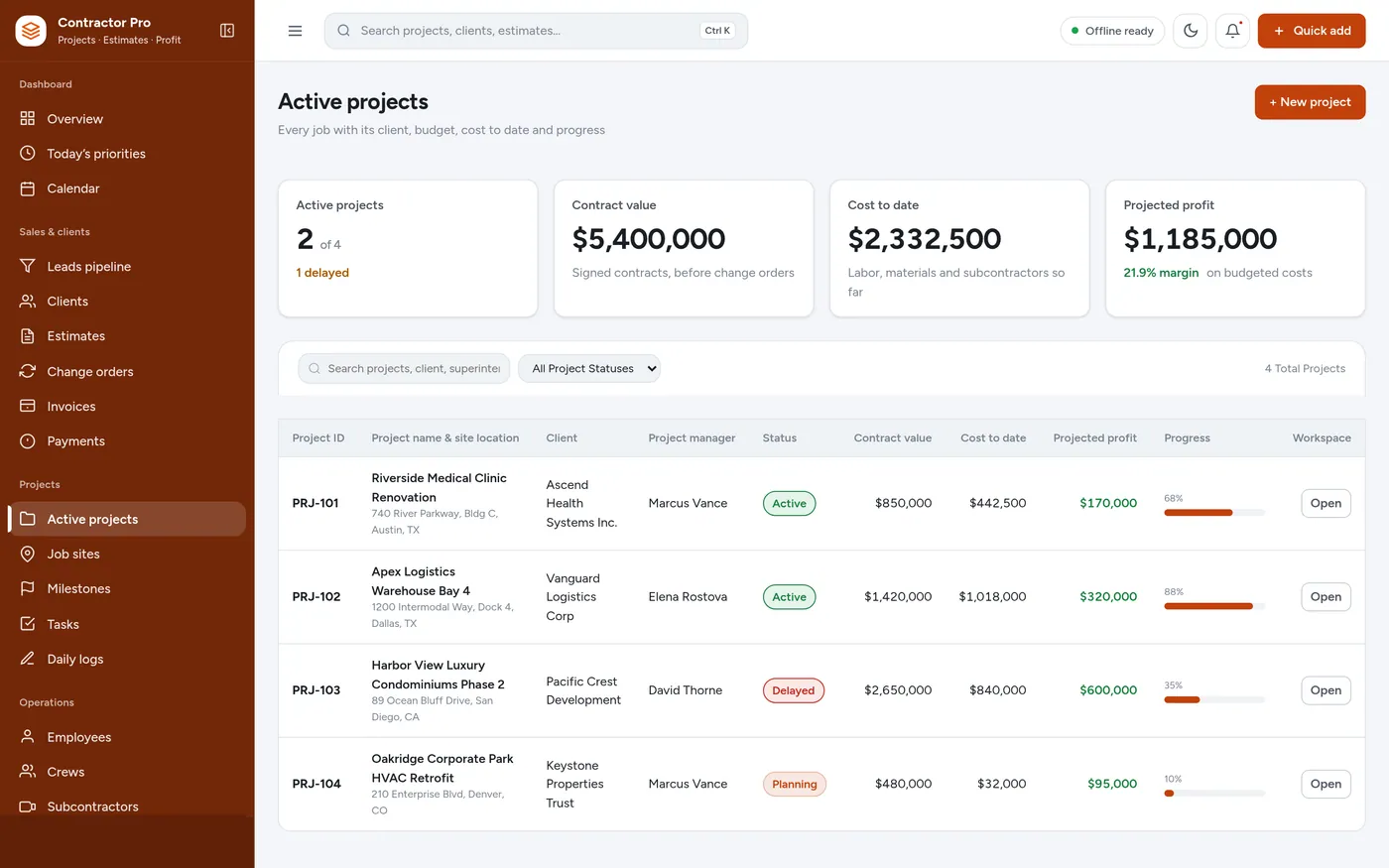Open the hamburger menu icon
The height and width of the screenshot is (868, 1389).
coord(295,31)
